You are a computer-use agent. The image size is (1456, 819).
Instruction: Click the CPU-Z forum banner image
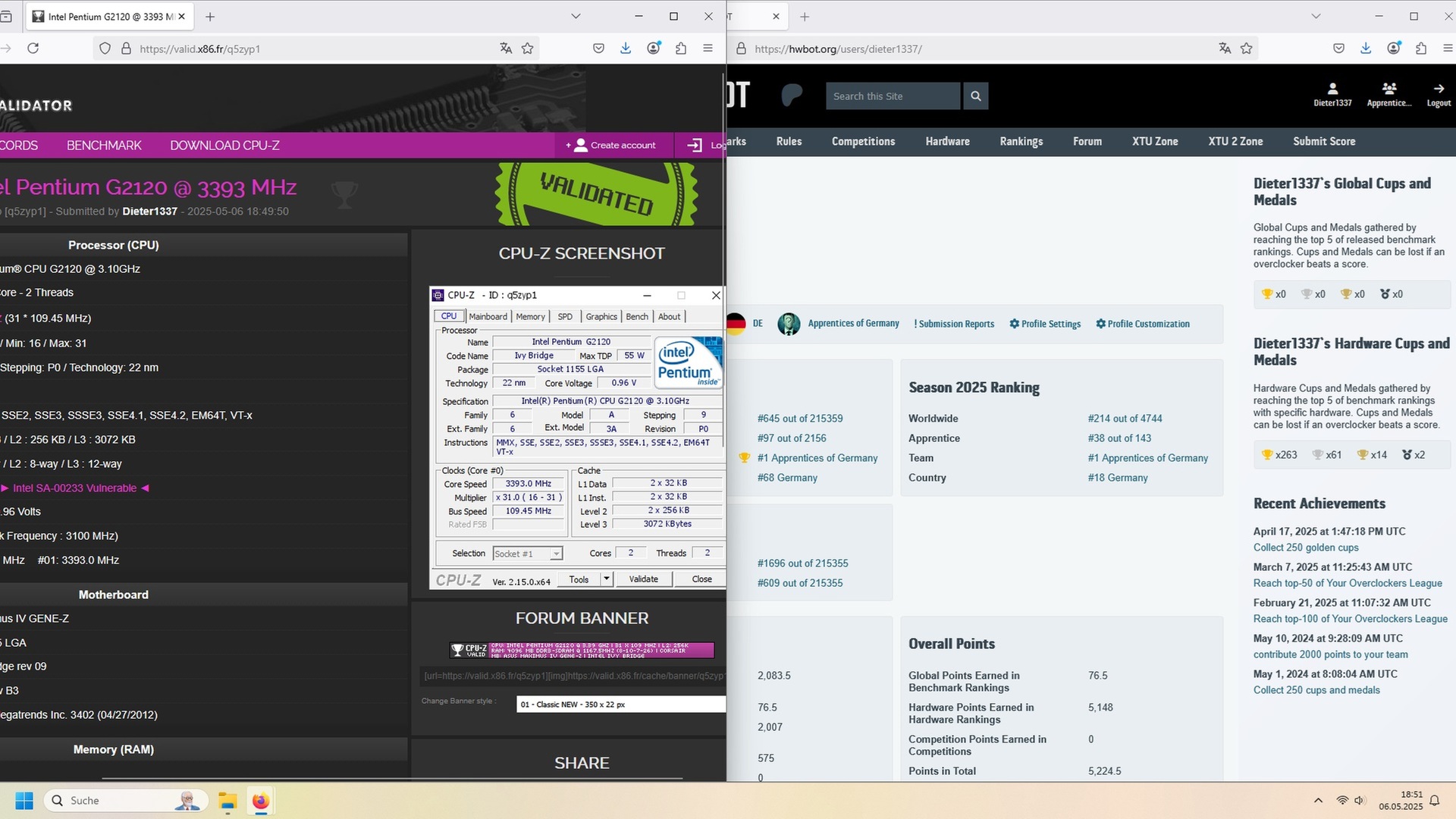[x=582, y=650]
